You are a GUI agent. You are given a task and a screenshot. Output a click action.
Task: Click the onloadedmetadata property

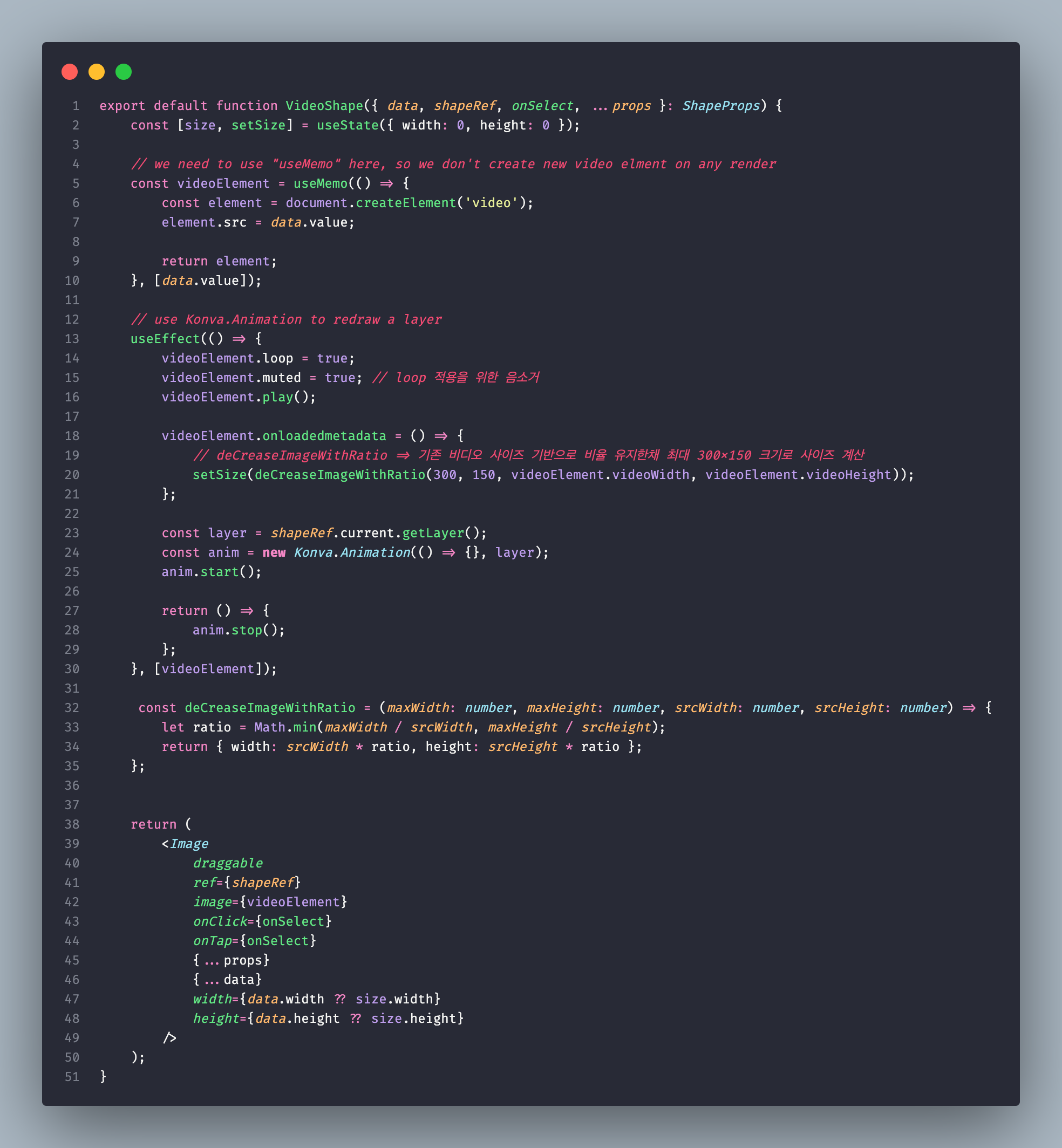pyautogui.click(x=324, y=436)
